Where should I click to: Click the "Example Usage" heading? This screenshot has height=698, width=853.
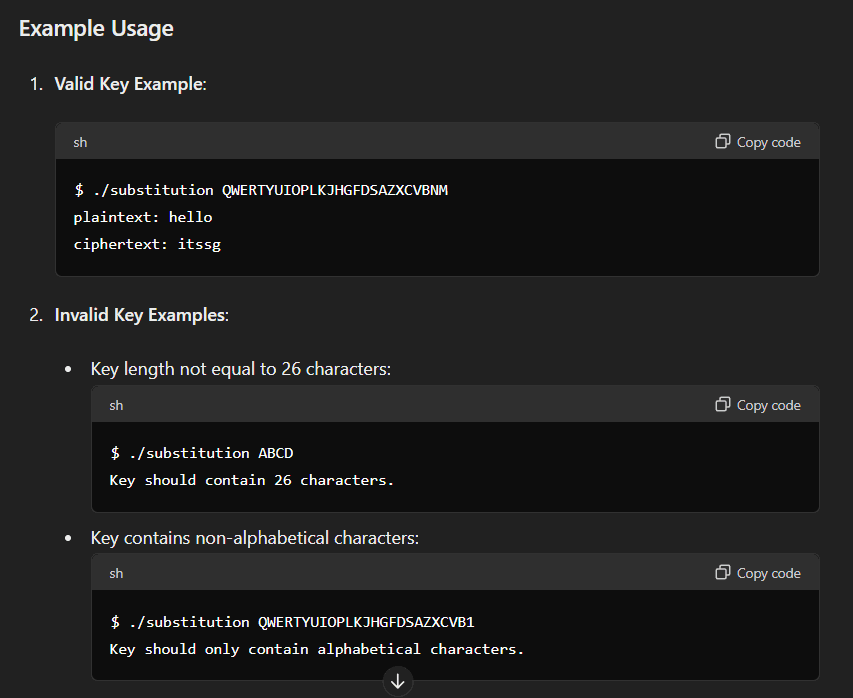(96, 28)
